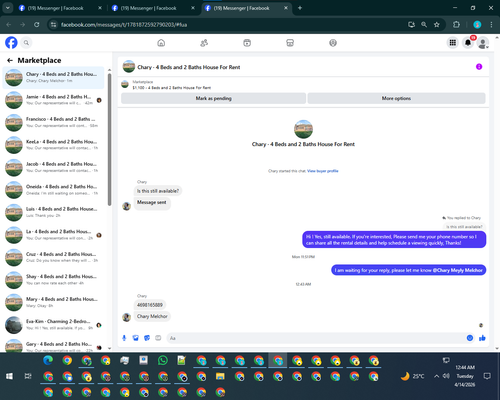Open the Facebook Home feed icon
Screen dimensions: 500x400
tap(161, 43)
